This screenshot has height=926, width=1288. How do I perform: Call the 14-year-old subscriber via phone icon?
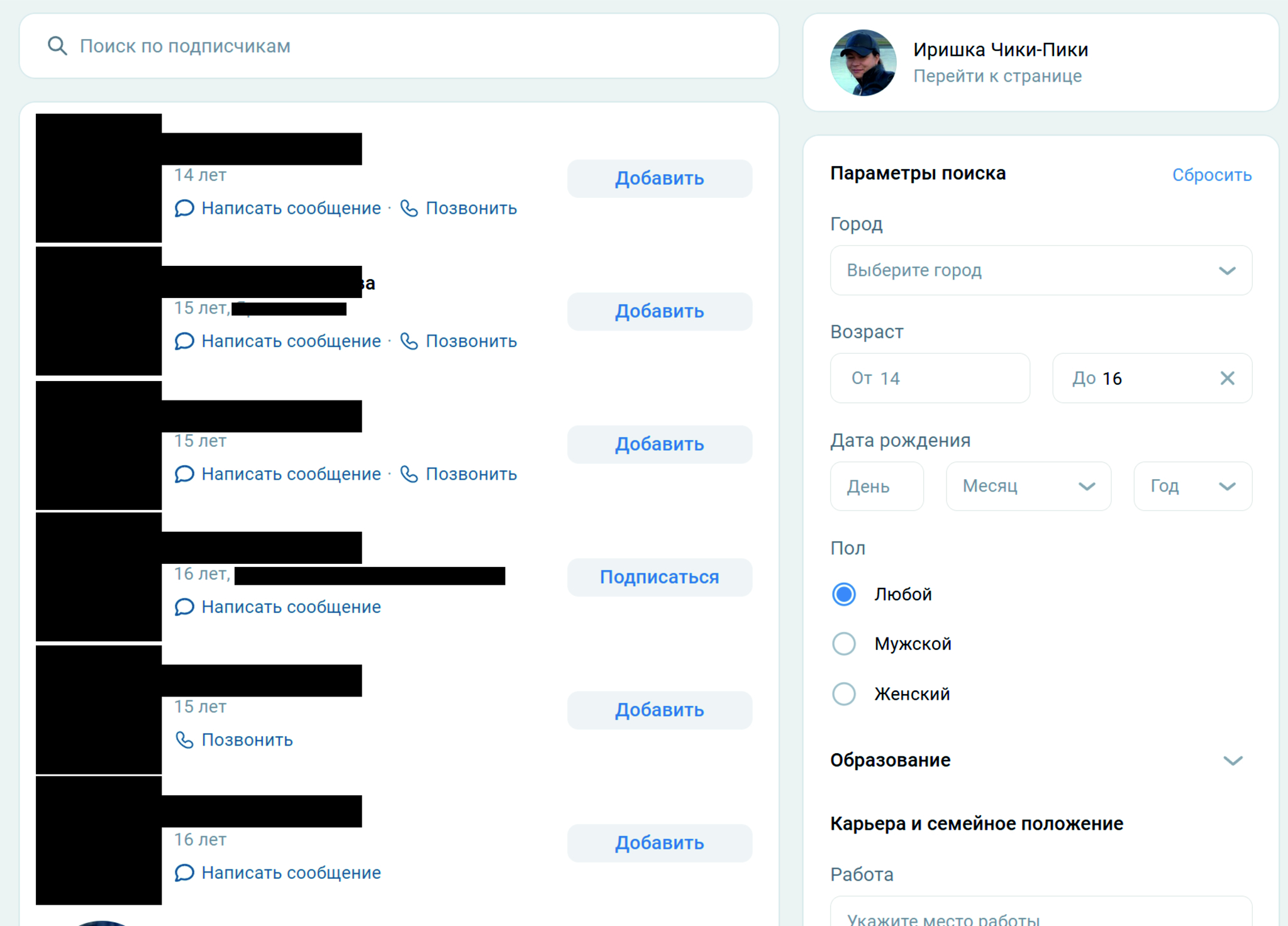tap(409, 208)
